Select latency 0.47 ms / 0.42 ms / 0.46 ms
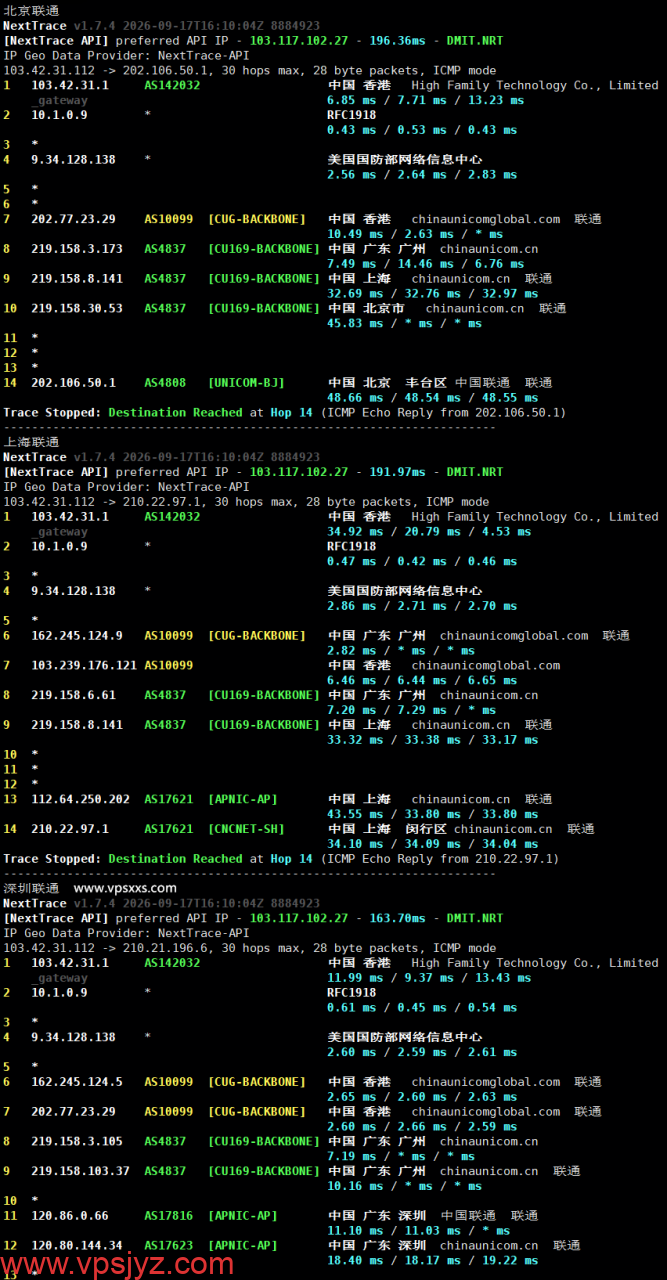Image resolution: width=667 pixels, height=1280 pixels. [422, 562]
